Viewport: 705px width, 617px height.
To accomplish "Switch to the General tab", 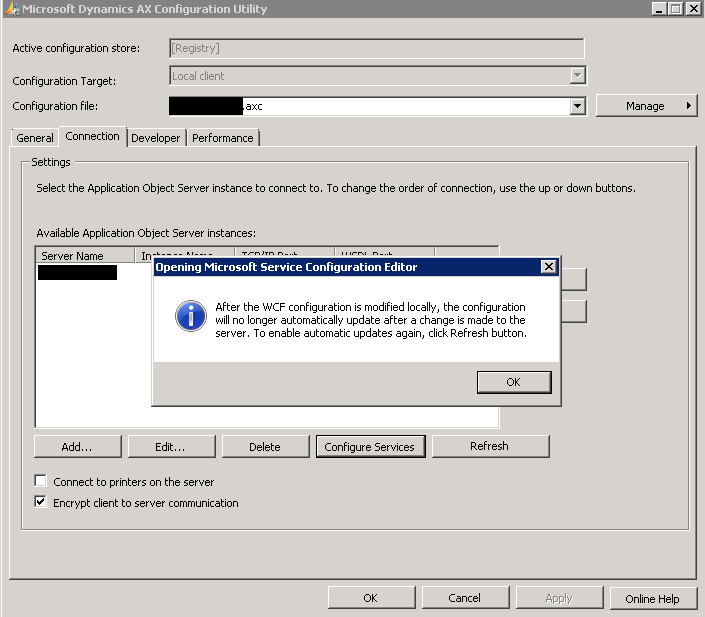I will (x=35, y=138).
